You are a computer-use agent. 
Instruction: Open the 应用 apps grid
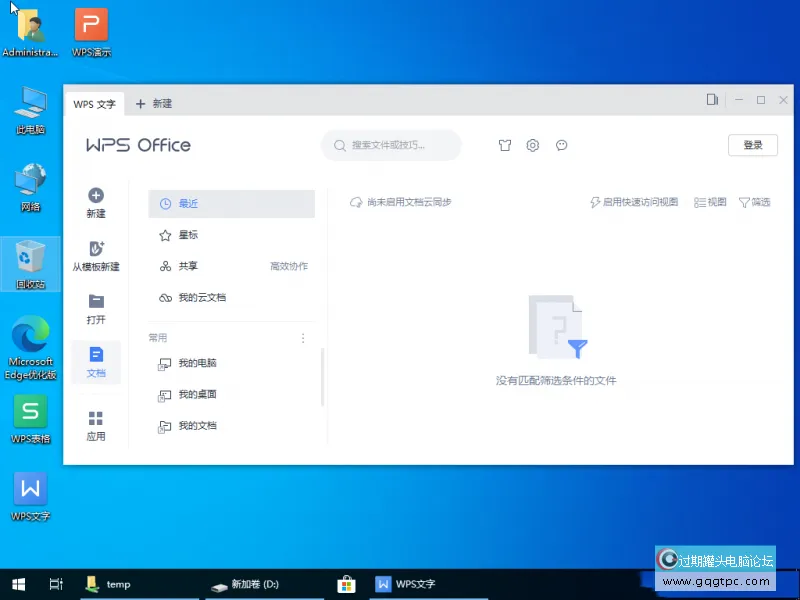(96, 418)
